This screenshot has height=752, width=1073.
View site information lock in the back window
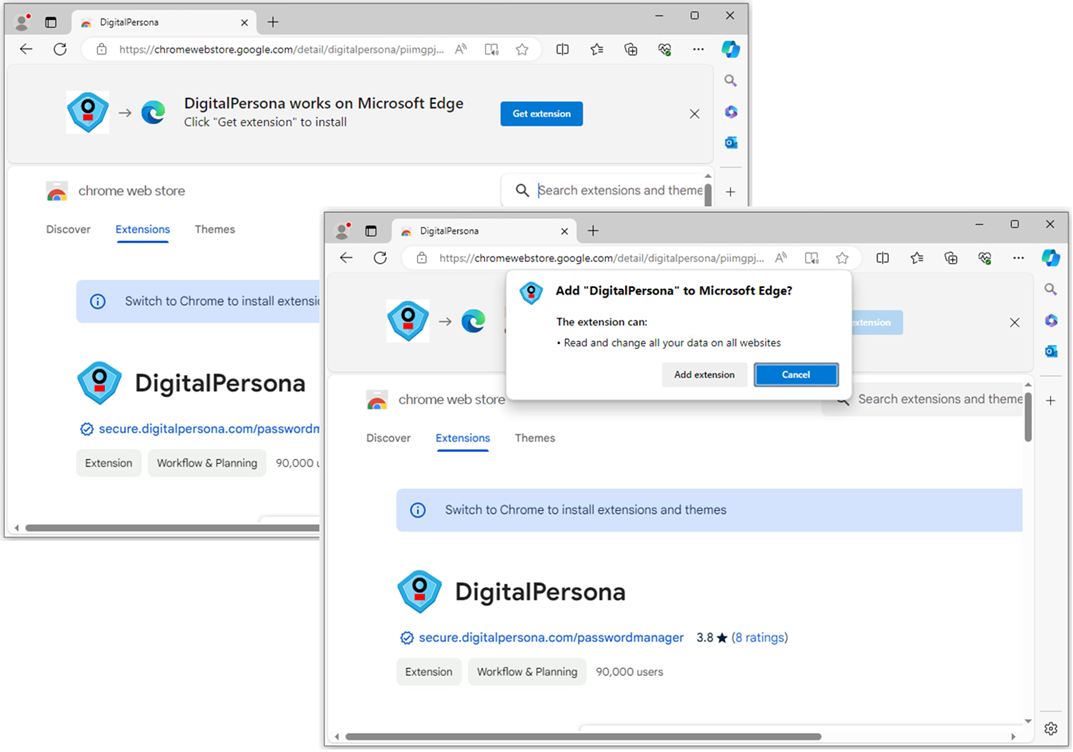(101, 49)
